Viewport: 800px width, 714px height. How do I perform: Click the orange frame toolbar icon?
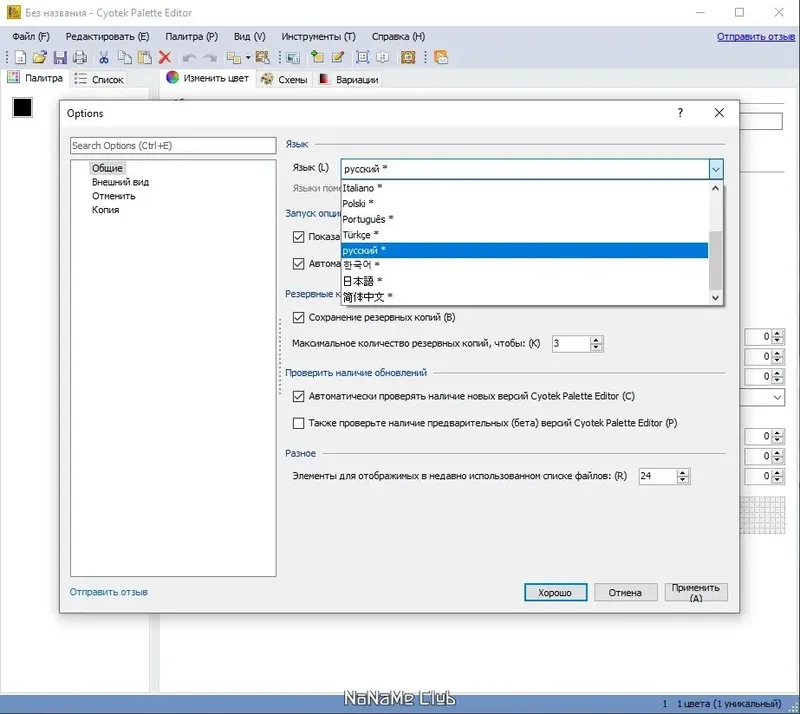click(x=408, y=58)
